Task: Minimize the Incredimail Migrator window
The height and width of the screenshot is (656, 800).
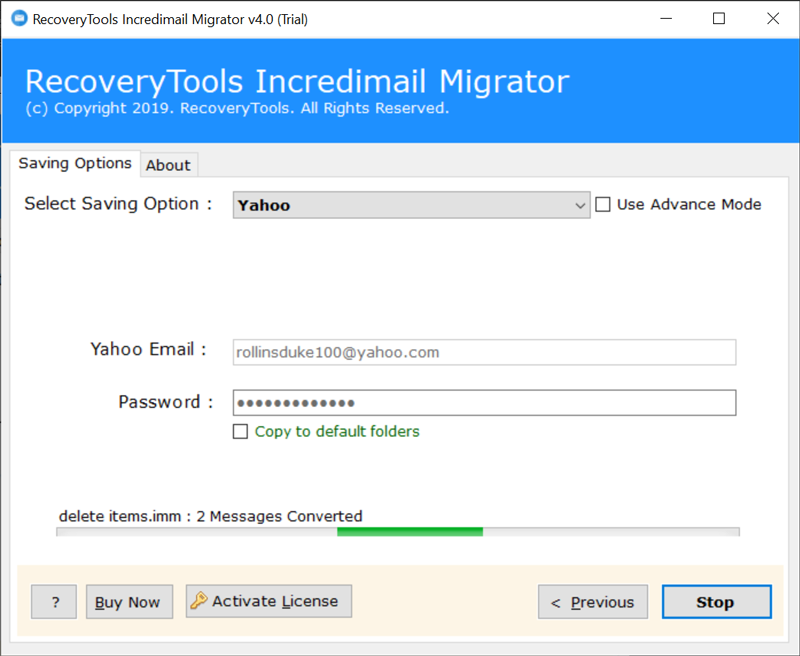Action: coord(666,19)
